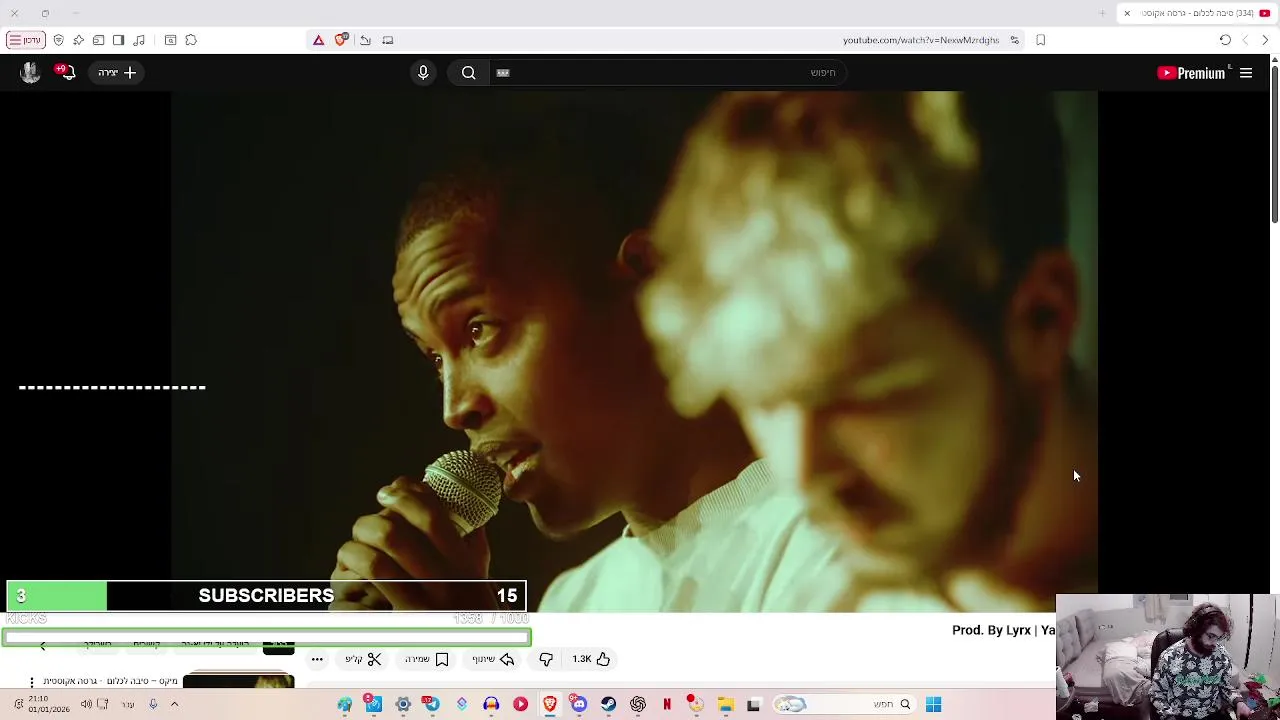Open YouTube hamburger guide menu
This screenshot has width=1280, height=720.
tap(1246, 72)
